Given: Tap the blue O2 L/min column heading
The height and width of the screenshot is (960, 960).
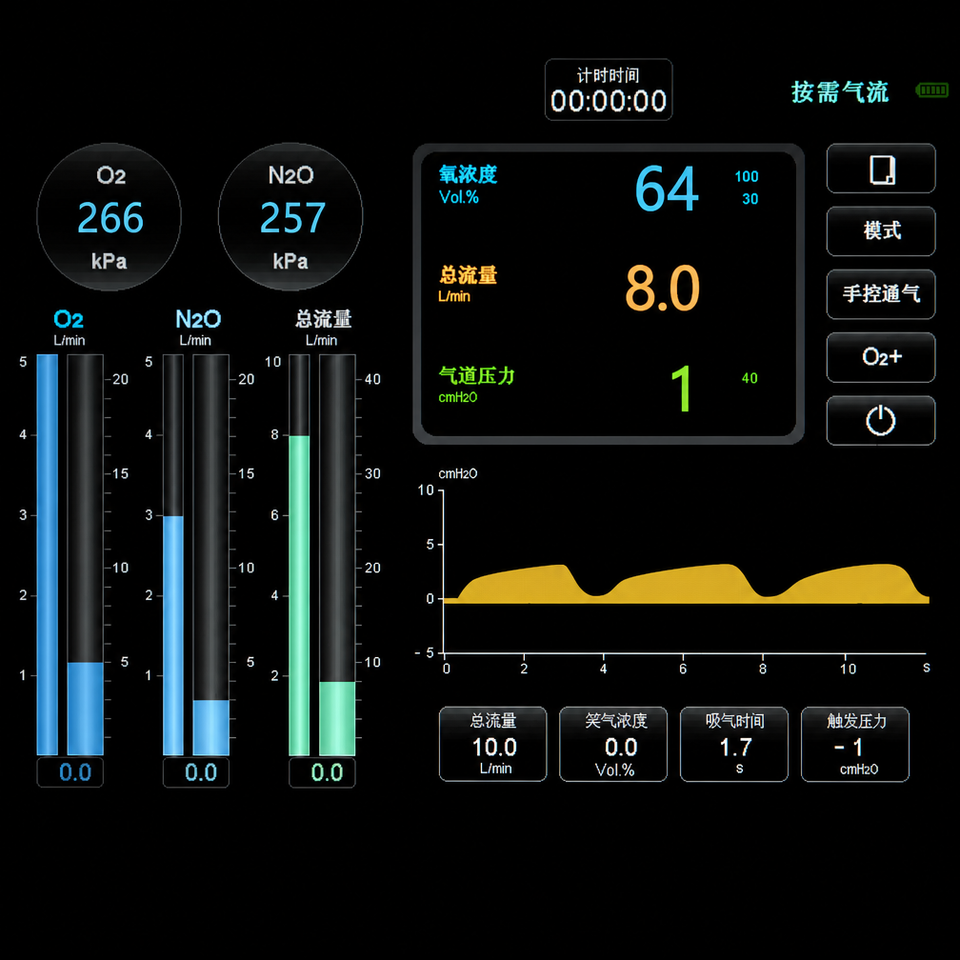Looking at the screenshot, I should point(69,328).
